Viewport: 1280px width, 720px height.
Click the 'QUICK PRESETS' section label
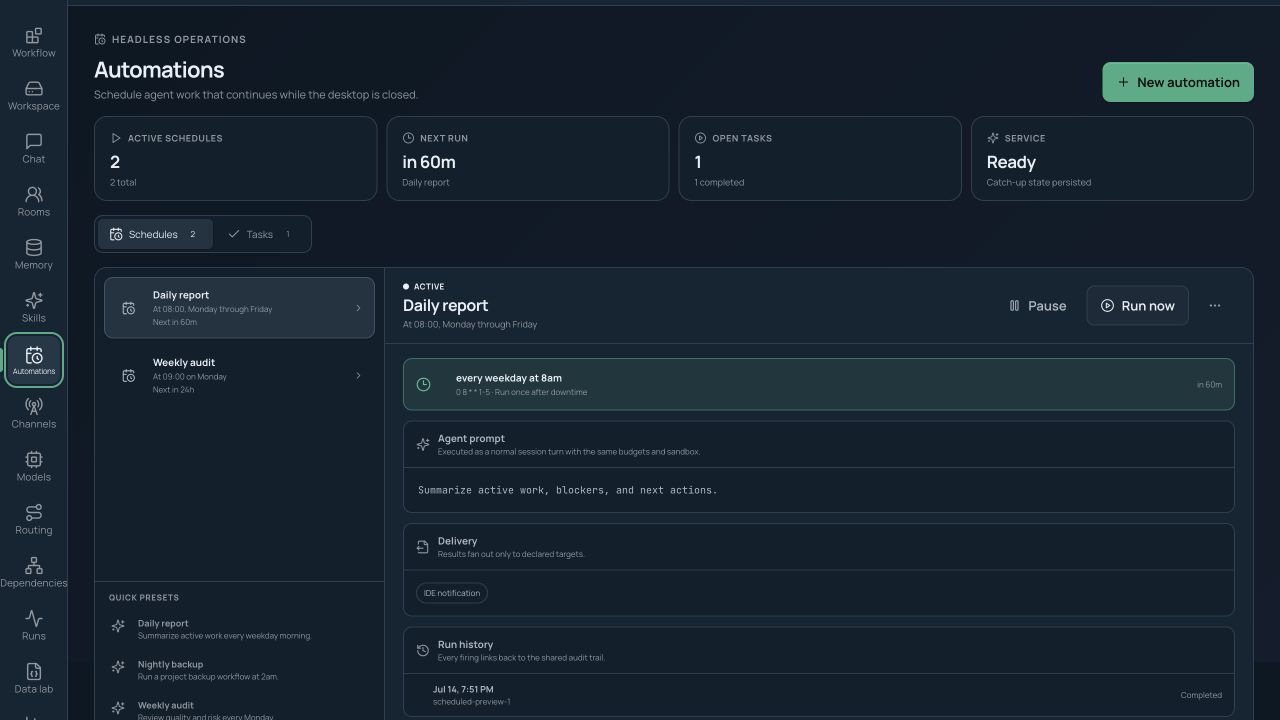point(144,598)
